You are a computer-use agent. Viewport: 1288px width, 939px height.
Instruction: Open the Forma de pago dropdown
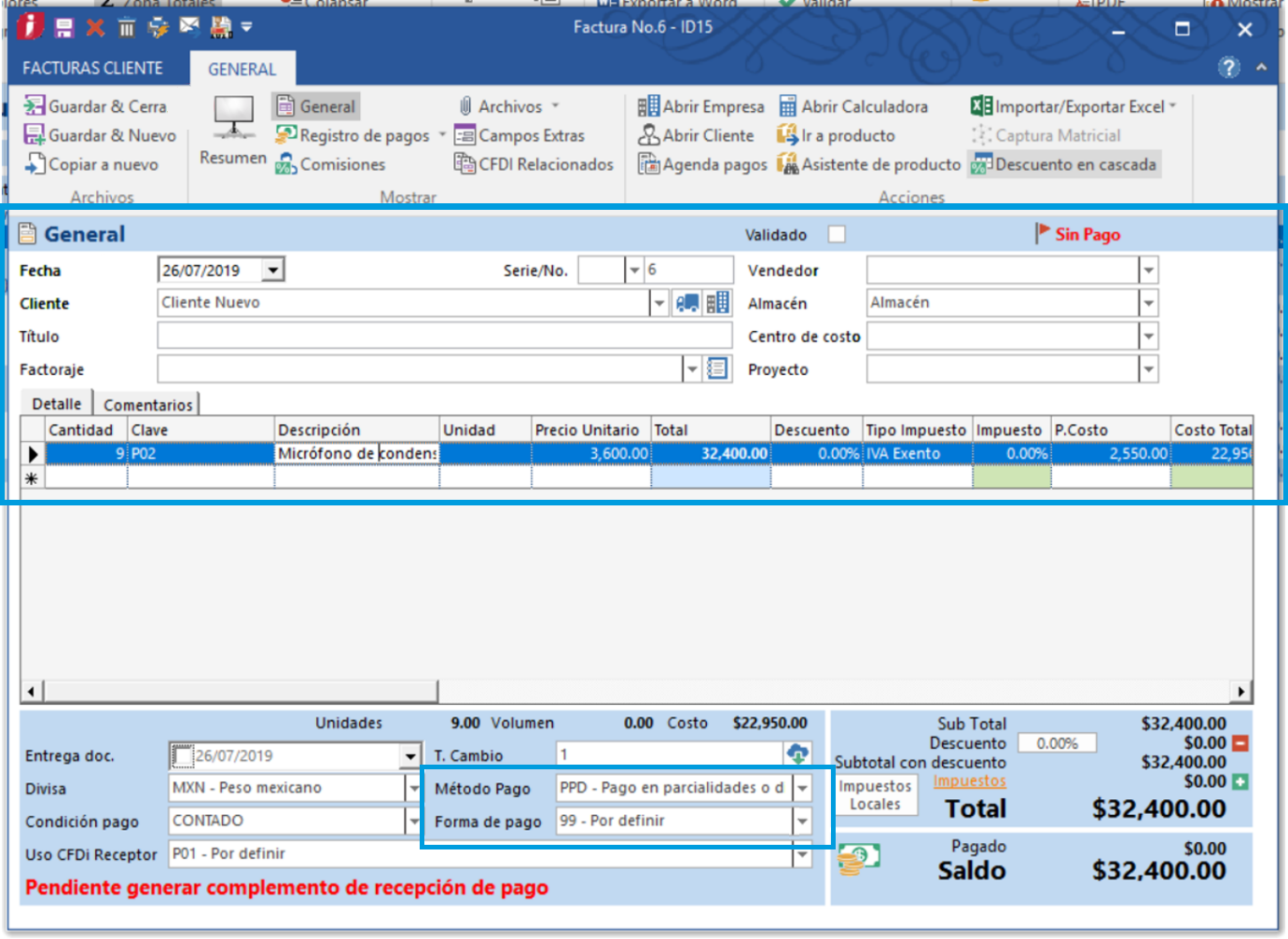click(802, 822)
